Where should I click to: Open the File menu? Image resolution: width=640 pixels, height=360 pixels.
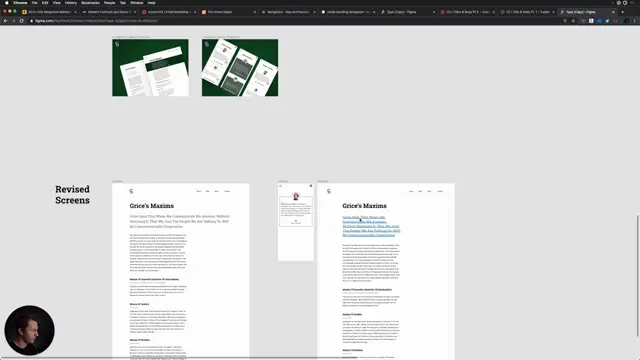click(35, 3)
